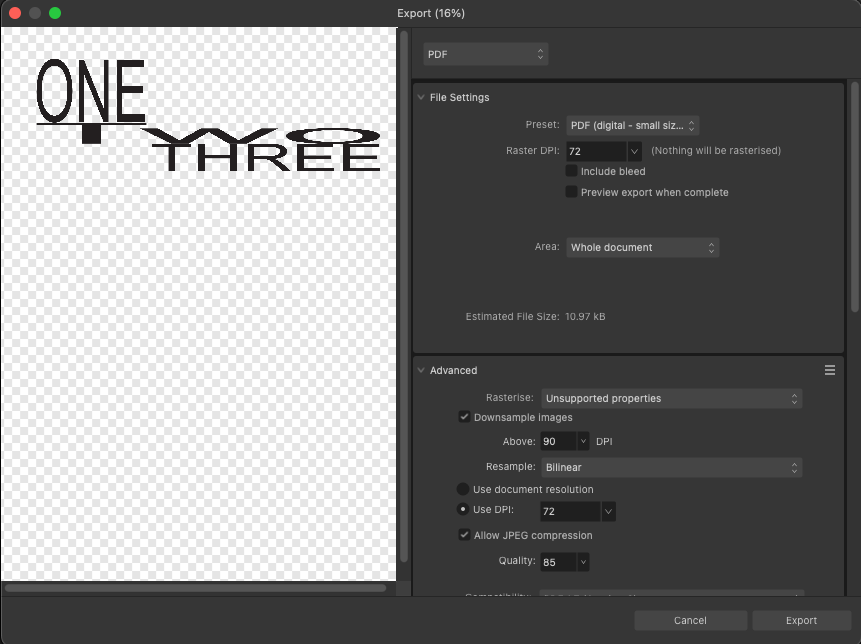This screenshot has height=644, width=861.
Task: Select Use document resolution radio button
Action: coord(463,490)
